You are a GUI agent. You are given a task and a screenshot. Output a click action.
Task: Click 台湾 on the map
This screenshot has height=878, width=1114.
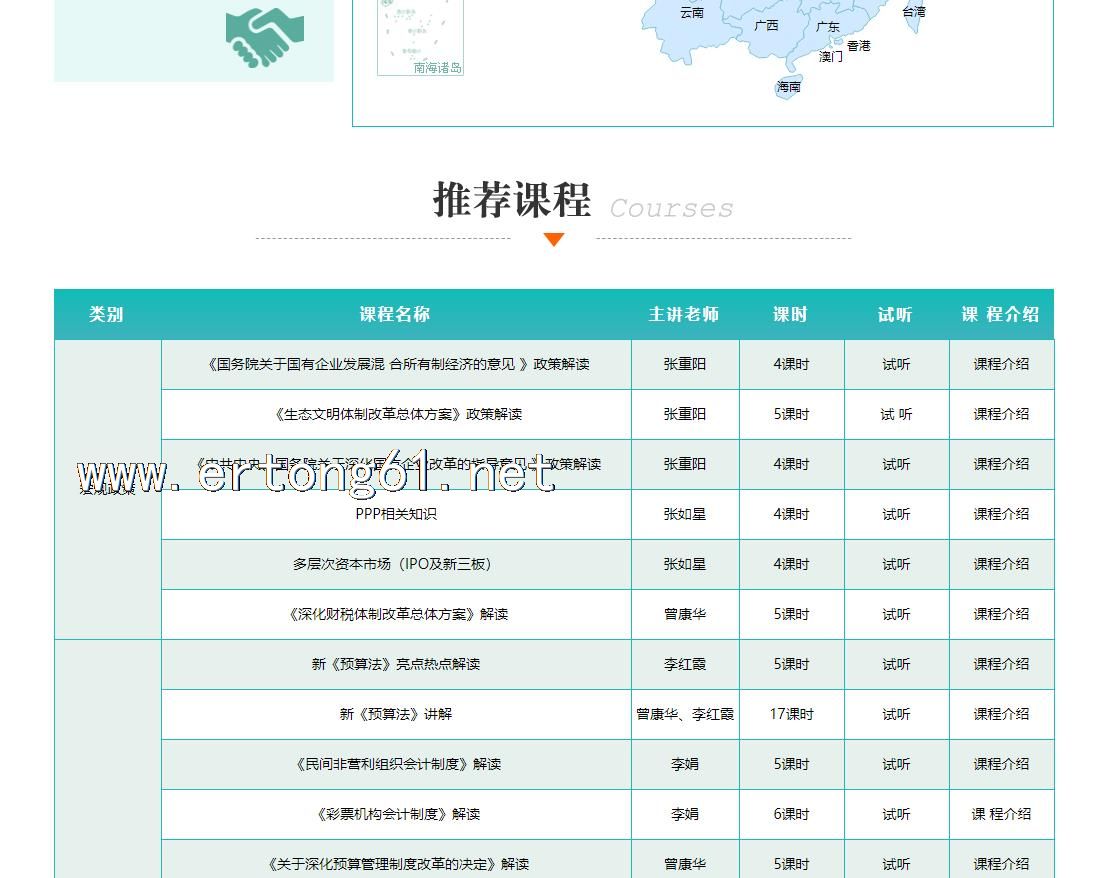click(x=913, y=13)
